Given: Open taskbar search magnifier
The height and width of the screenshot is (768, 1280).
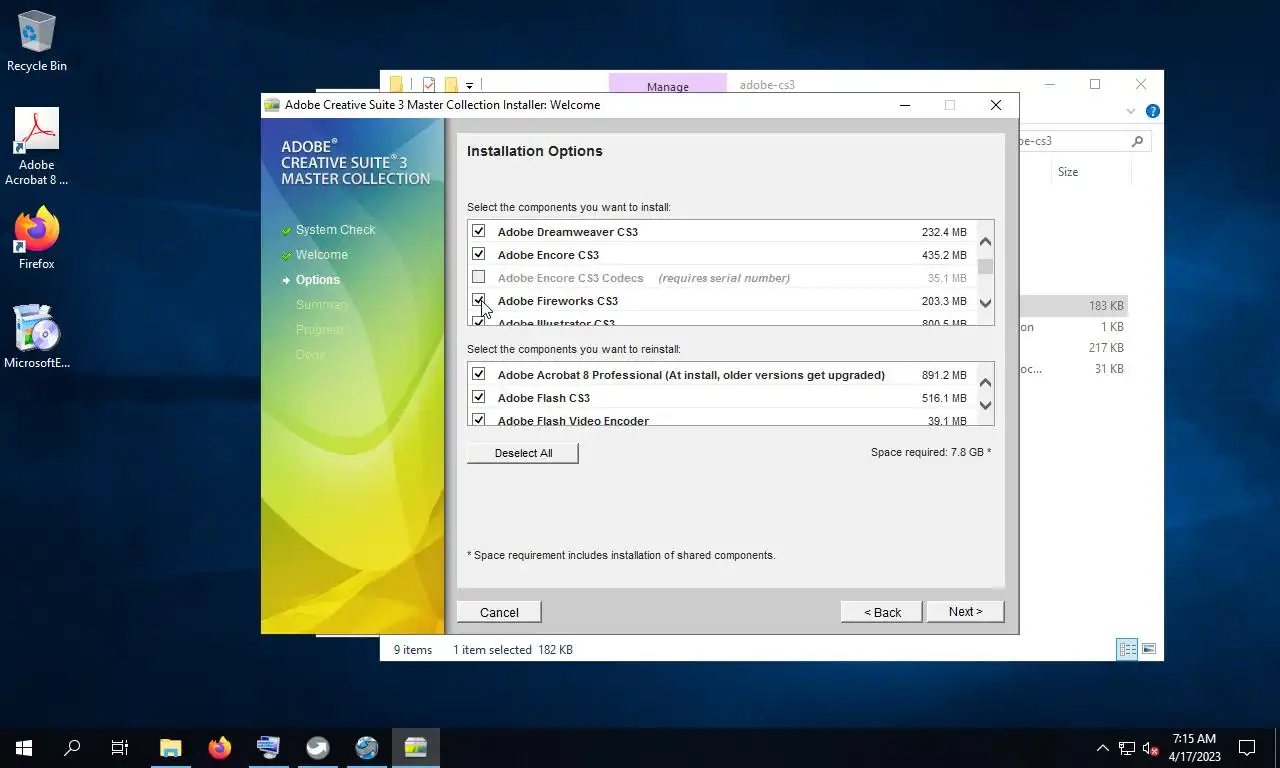Looking at the screenshot, I should pyautogui.click(x=72, y=747).
